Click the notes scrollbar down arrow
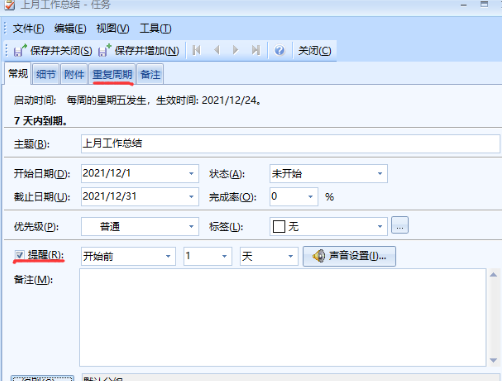The width and height of the screenshot is (502, 381). click(x=493, y=360)
